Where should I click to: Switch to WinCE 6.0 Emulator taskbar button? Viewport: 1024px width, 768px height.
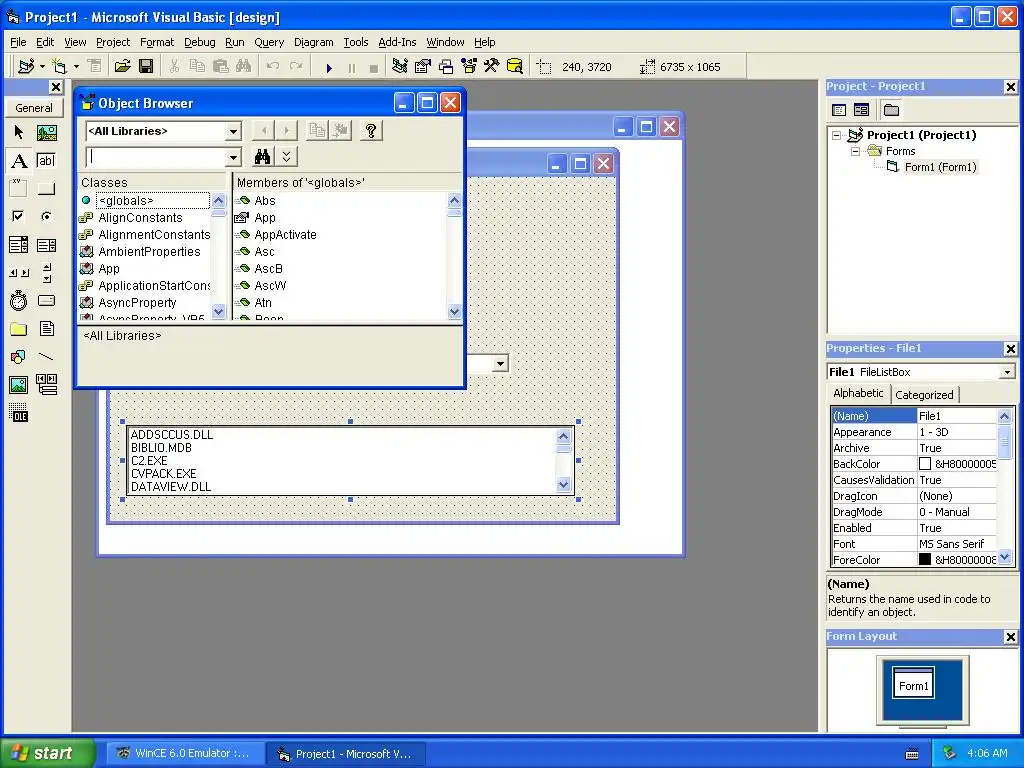point(183,753)
